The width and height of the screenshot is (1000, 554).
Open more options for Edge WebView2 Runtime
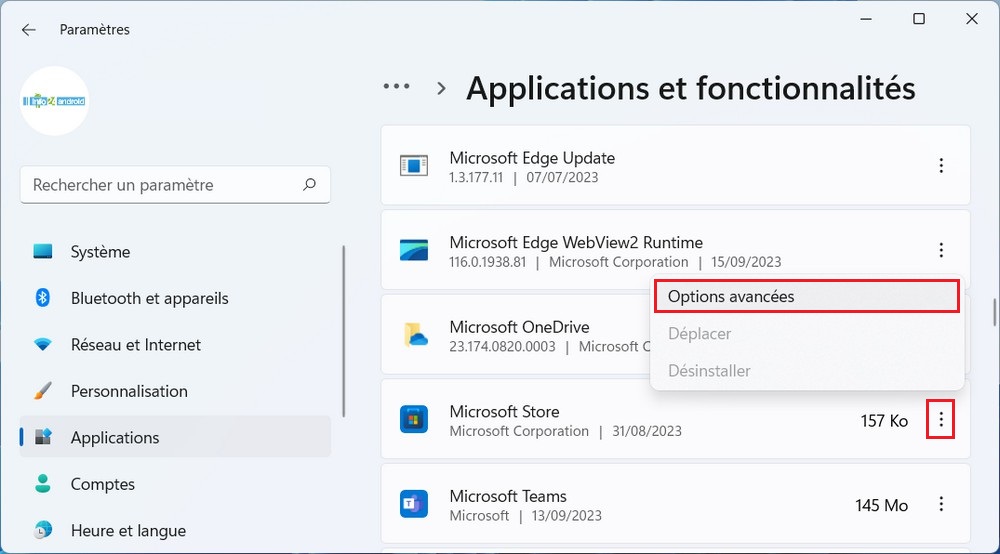[941, 250]
